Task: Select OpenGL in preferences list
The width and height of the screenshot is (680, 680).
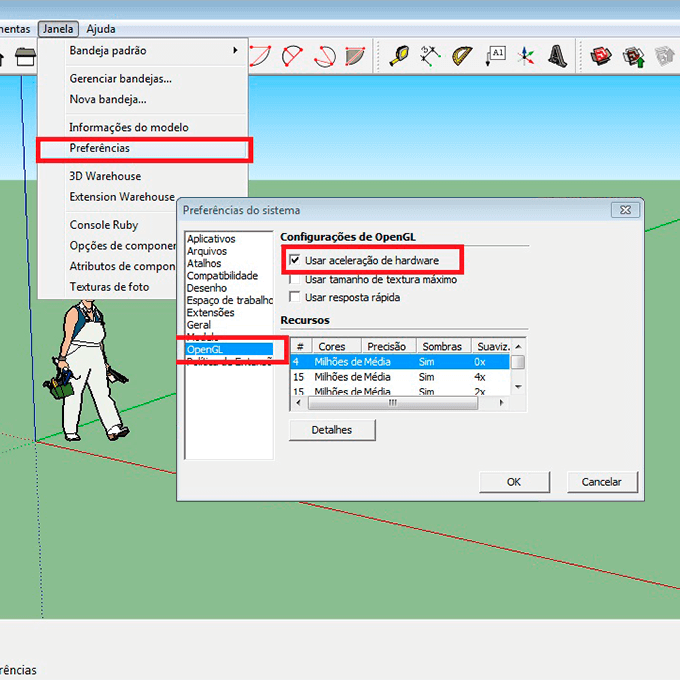Action: coord(229,349)
